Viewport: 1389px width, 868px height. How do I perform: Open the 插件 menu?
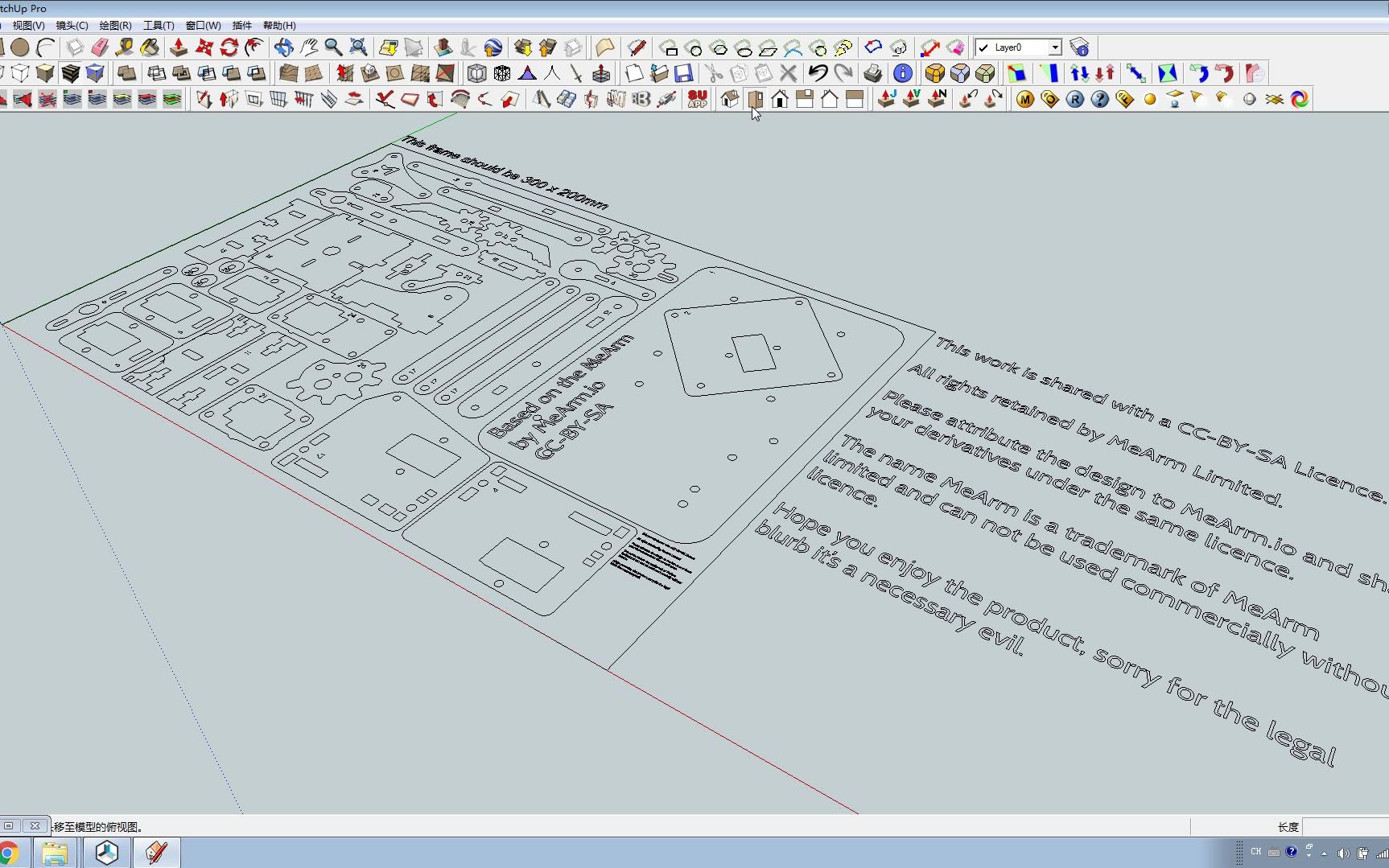point(241,26)
